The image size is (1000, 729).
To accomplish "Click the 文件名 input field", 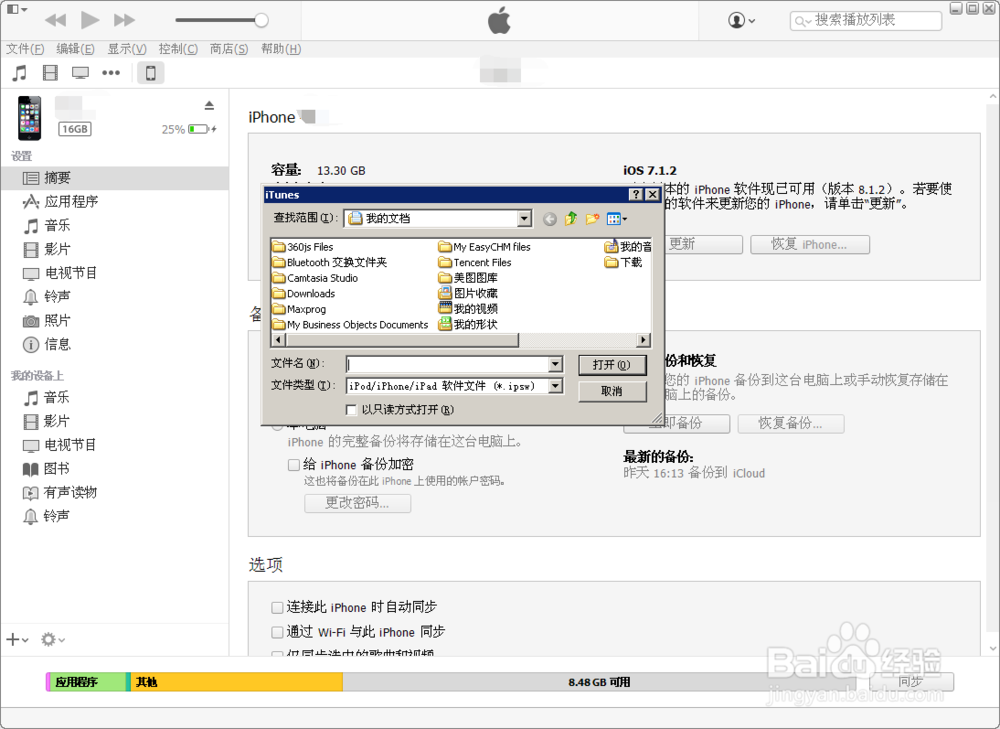I will 448,364.
